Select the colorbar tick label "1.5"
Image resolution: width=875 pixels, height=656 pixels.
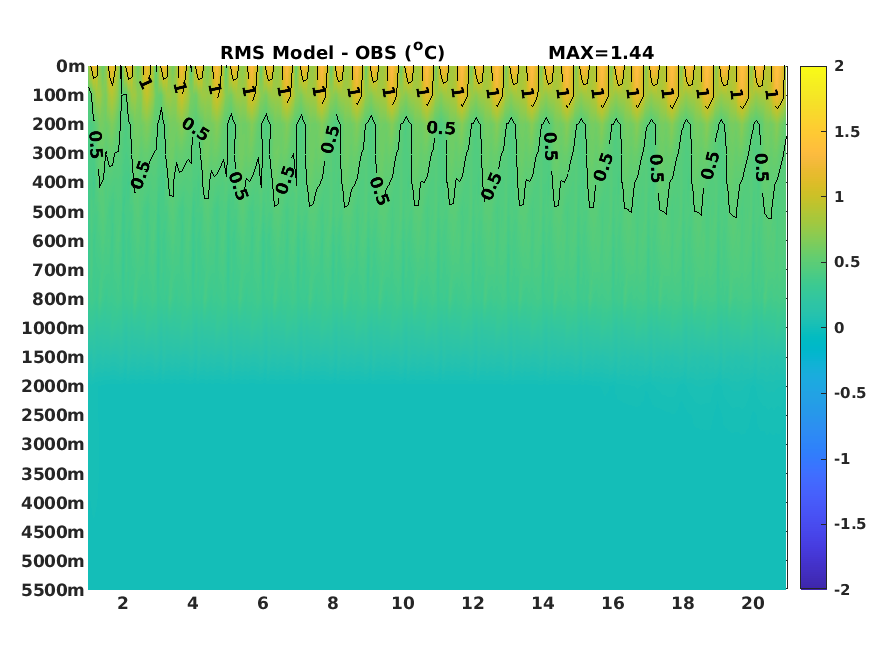coord(847,132)
